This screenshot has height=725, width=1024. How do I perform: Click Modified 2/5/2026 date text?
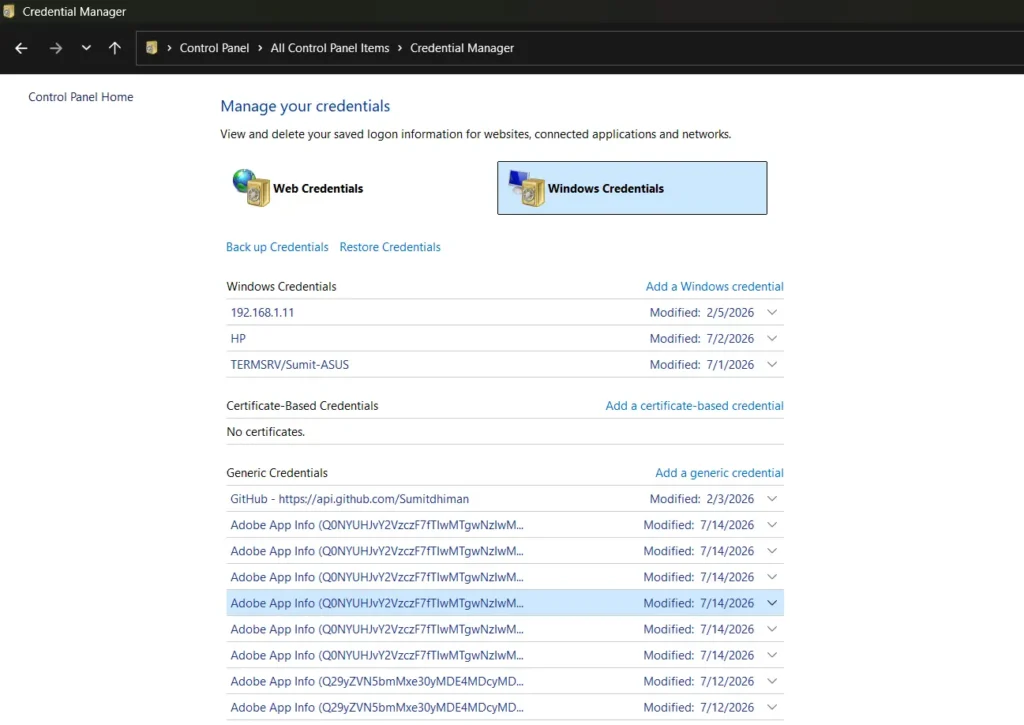point(701,312)
